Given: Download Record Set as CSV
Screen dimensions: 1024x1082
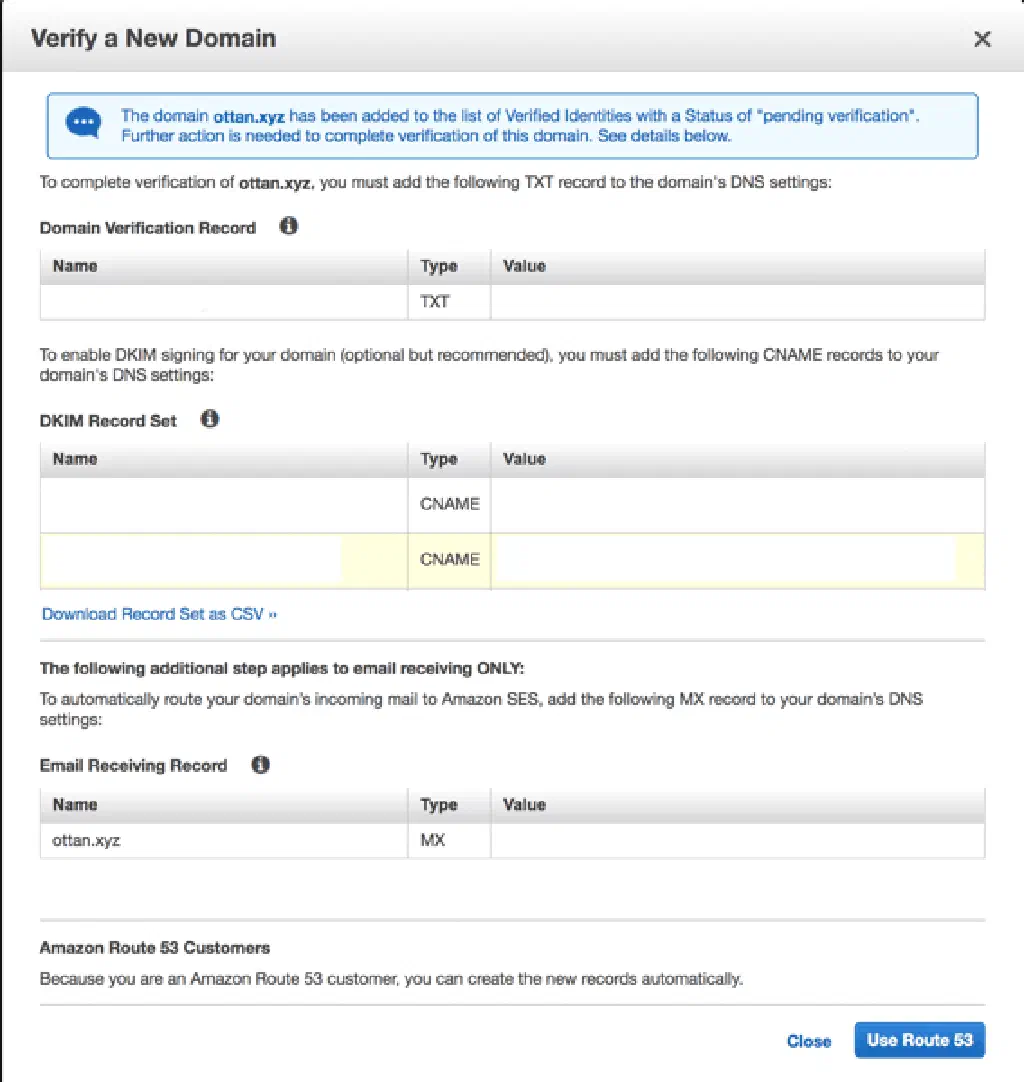Looking at the screenshot, I should 159,614.
